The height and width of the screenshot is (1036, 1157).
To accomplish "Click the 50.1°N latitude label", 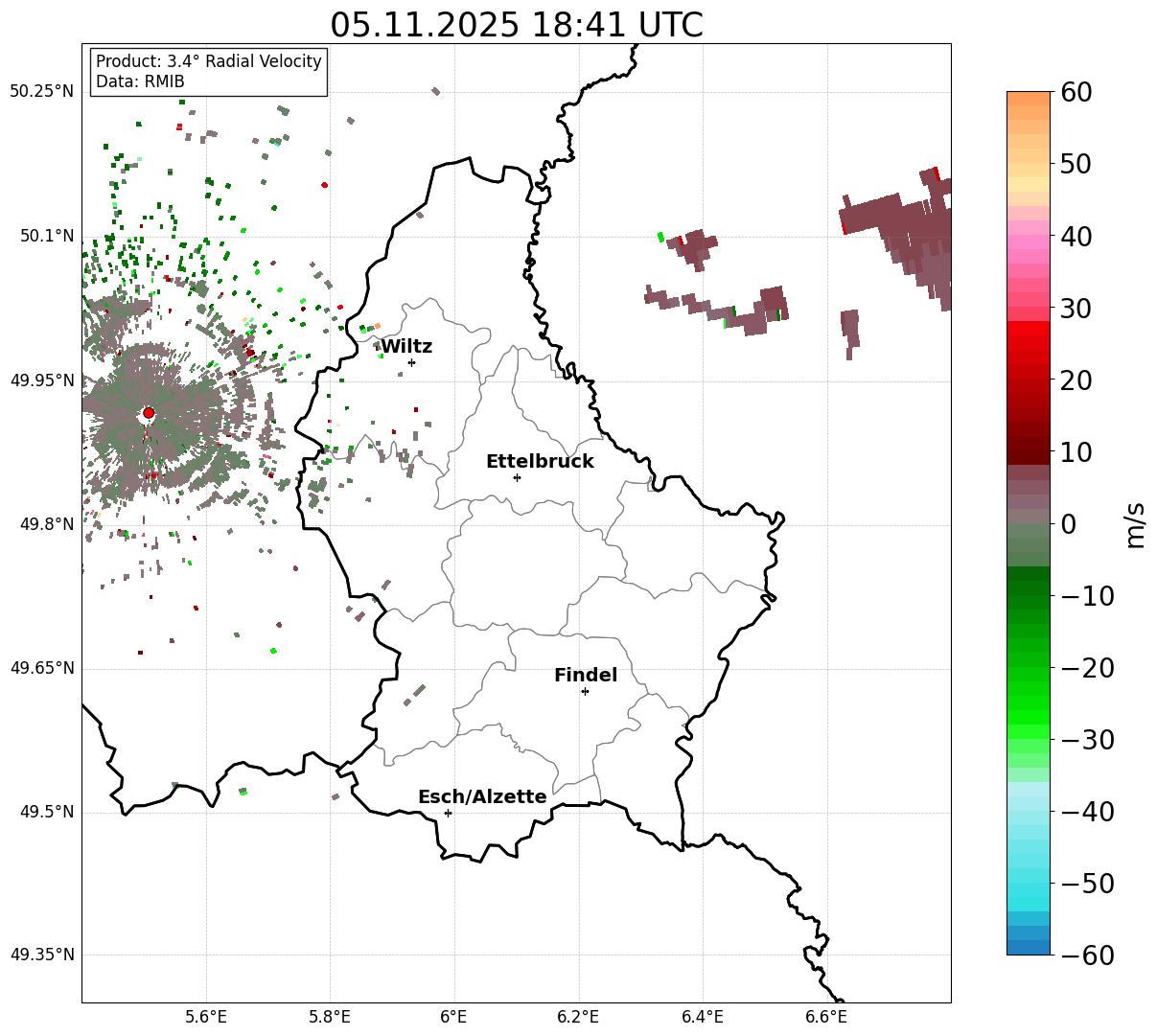I will (46, 236).
